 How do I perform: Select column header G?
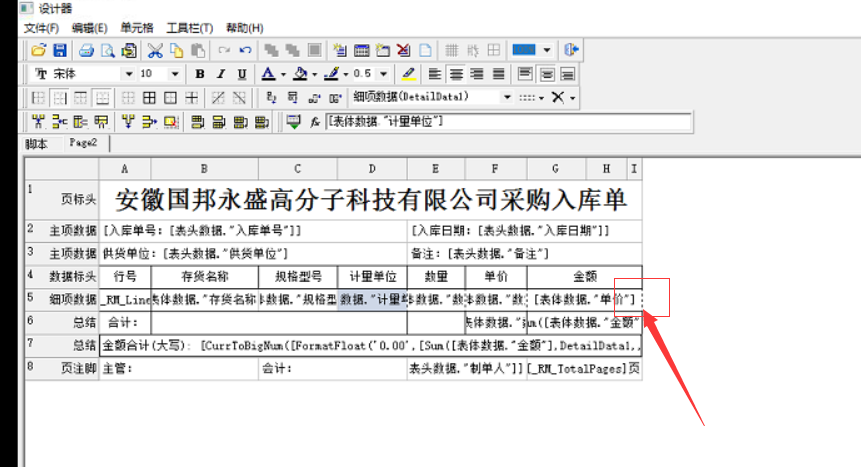point(556,169)
